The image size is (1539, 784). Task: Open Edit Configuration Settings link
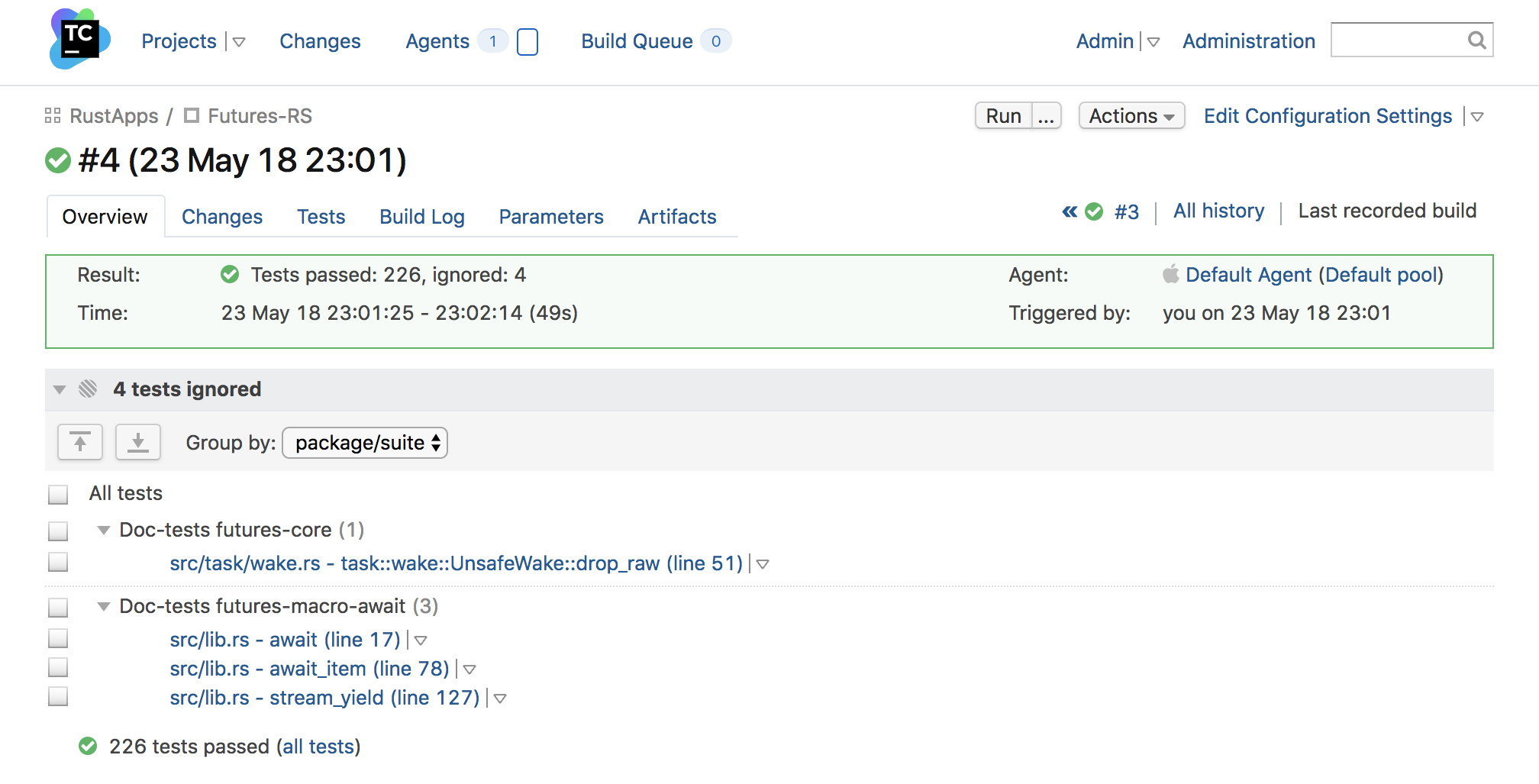1328,116
